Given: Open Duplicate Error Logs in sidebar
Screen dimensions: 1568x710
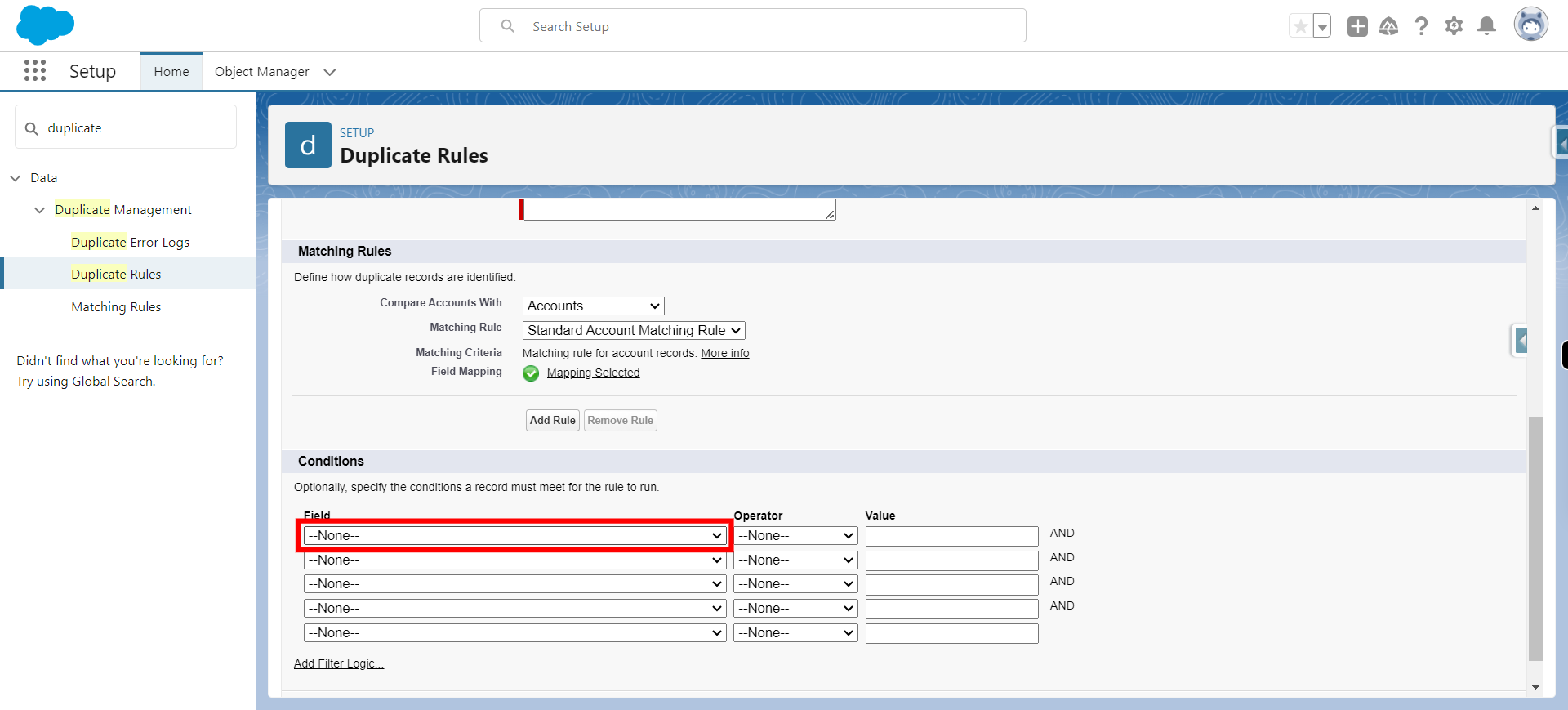Looking at the screenshot, I should tap(131, 242).
